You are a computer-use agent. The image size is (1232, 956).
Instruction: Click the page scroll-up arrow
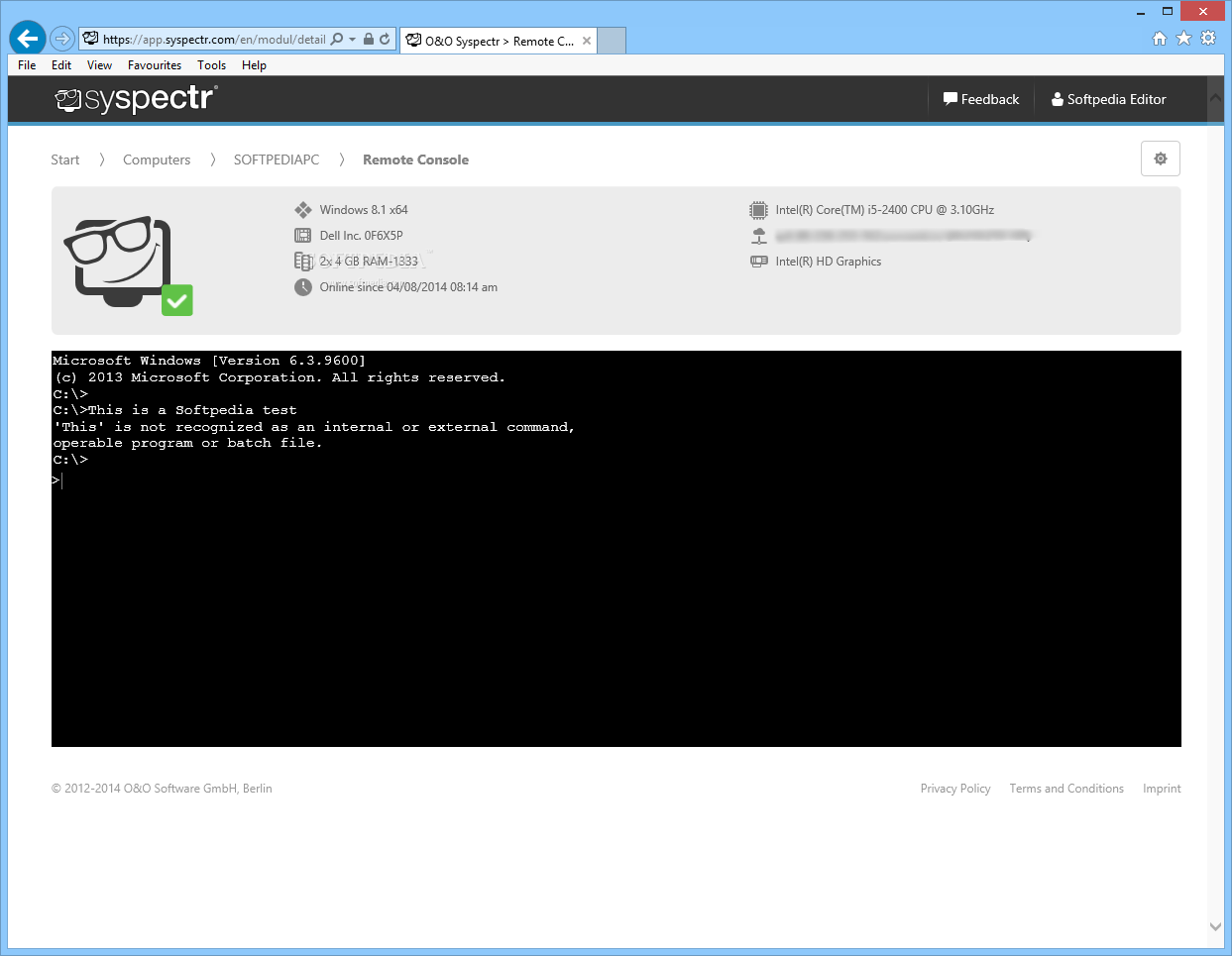(1216, 99)
